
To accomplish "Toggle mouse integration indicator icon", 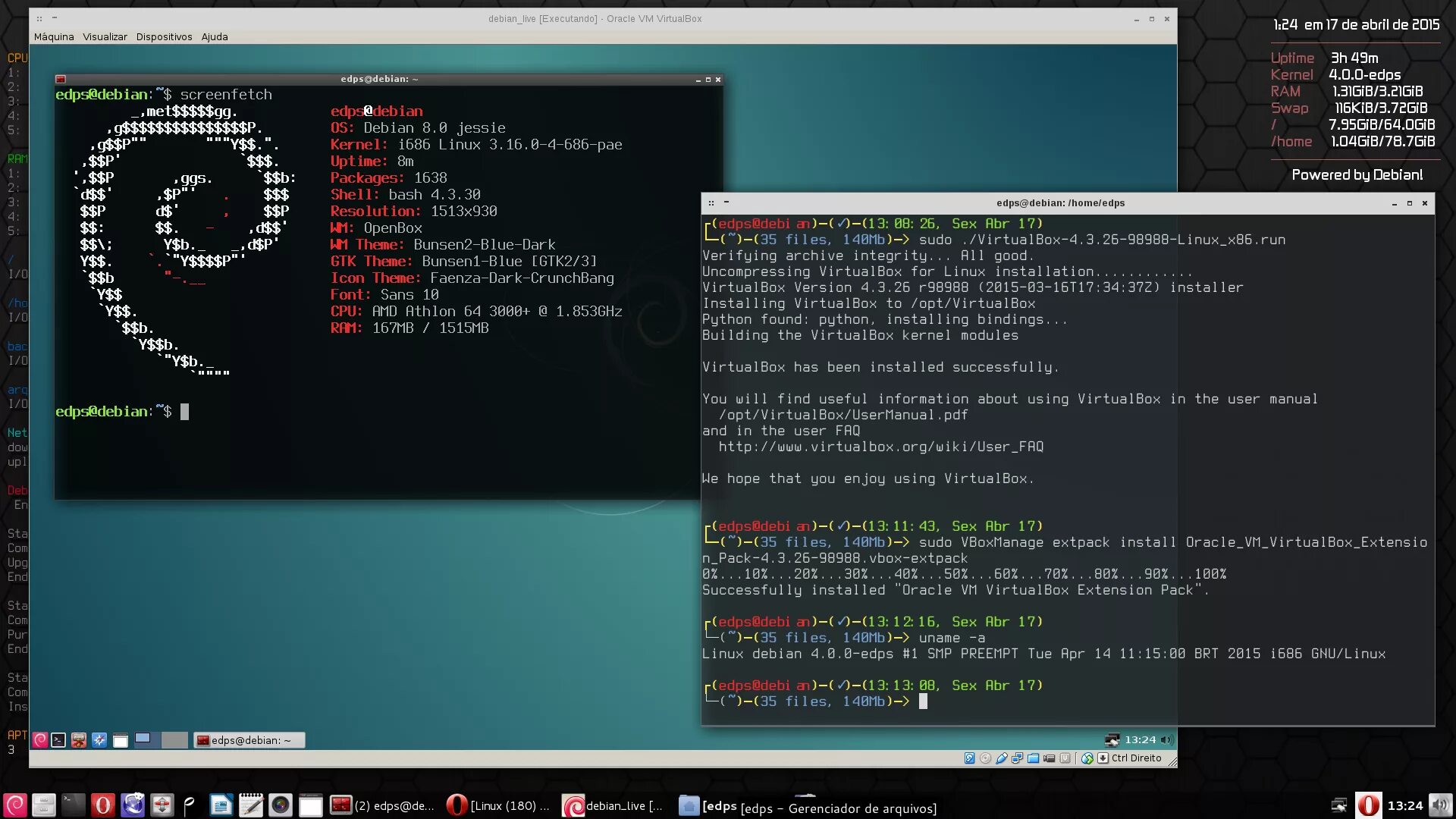I will (1087, 758).
